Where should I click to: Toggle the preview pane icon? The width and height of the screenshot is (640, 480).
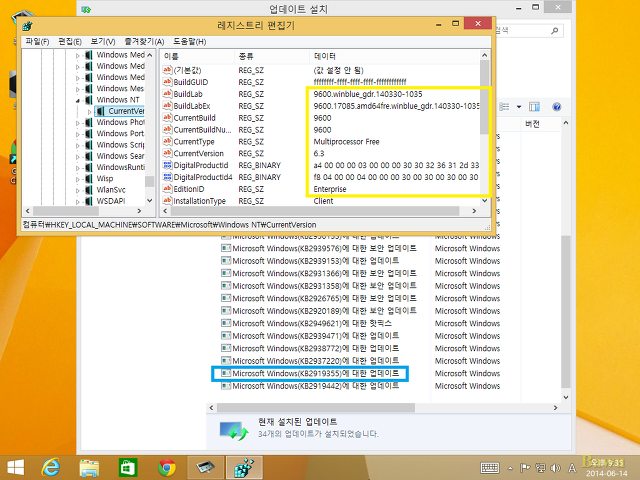pos(534,107)
